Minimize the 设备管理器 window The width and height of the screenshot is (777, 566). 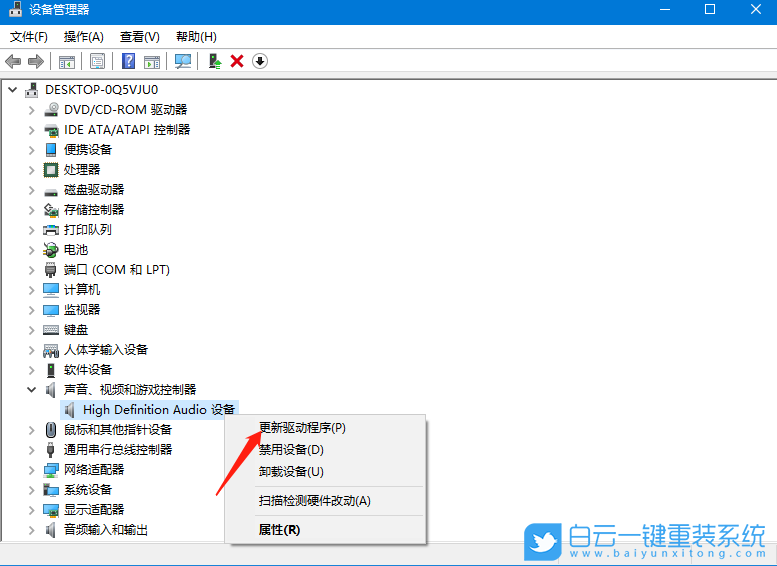665,9
